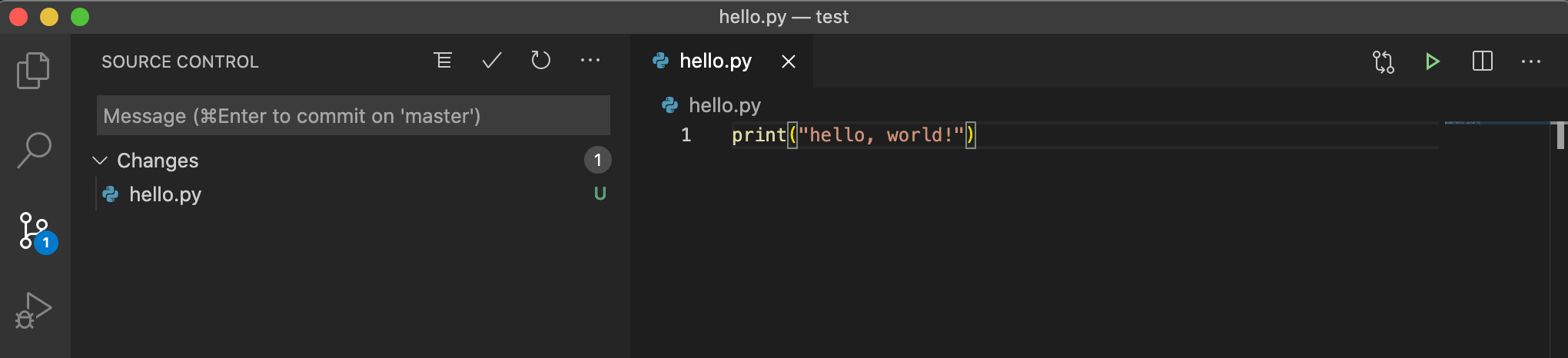
Task: Click the commit message input field
Action: [x=354, y=115]
